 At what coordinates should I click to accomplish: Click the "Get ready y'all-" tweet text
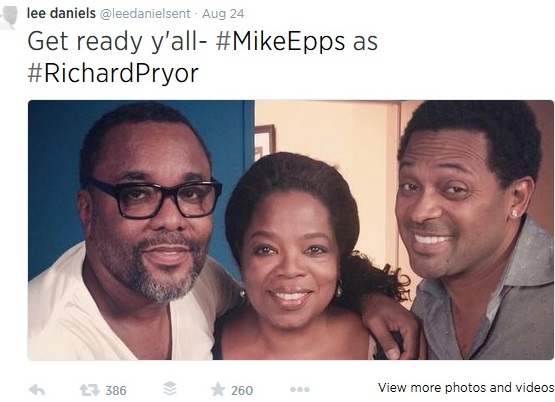tap(117, 42)
